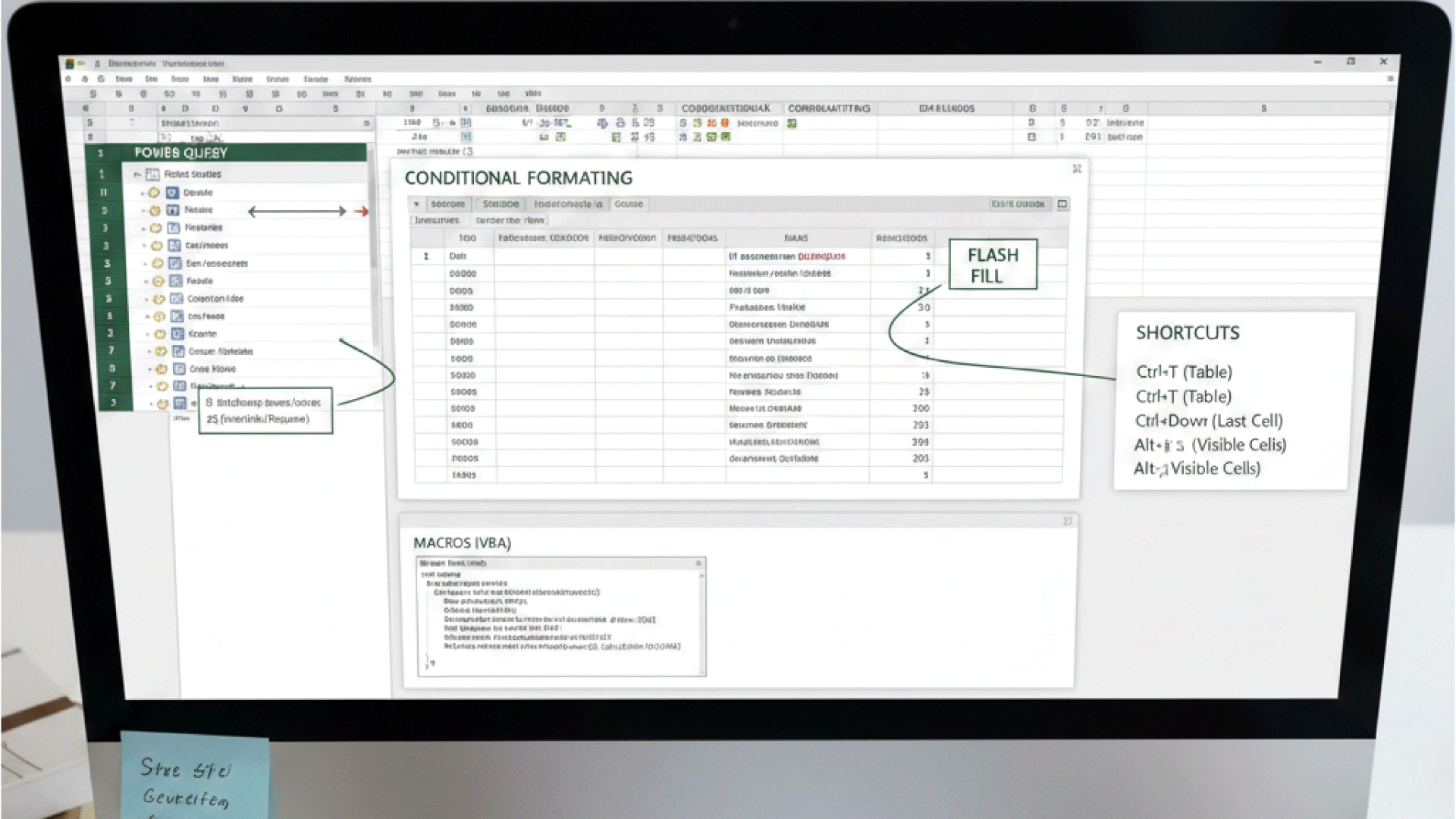Open the dropdown arrow left of Soorore tab

tap(416, 204)
